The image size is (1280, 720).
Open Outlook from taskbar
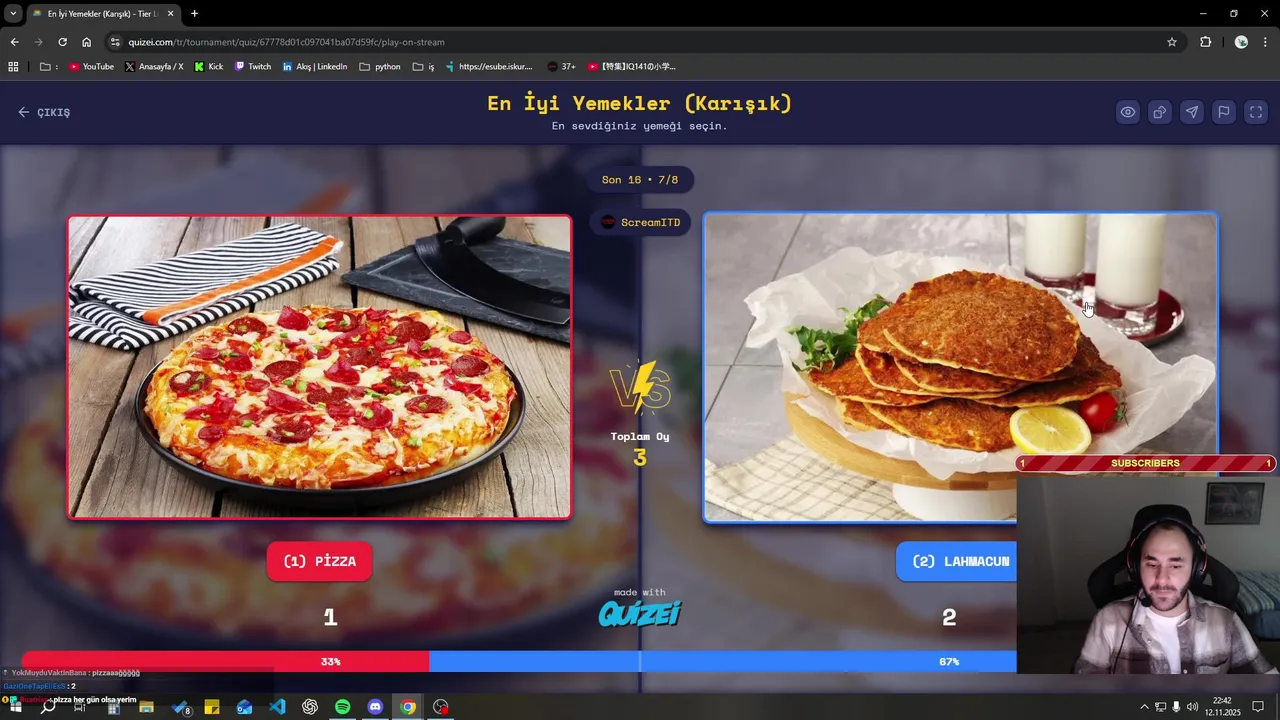pos(245,707)
